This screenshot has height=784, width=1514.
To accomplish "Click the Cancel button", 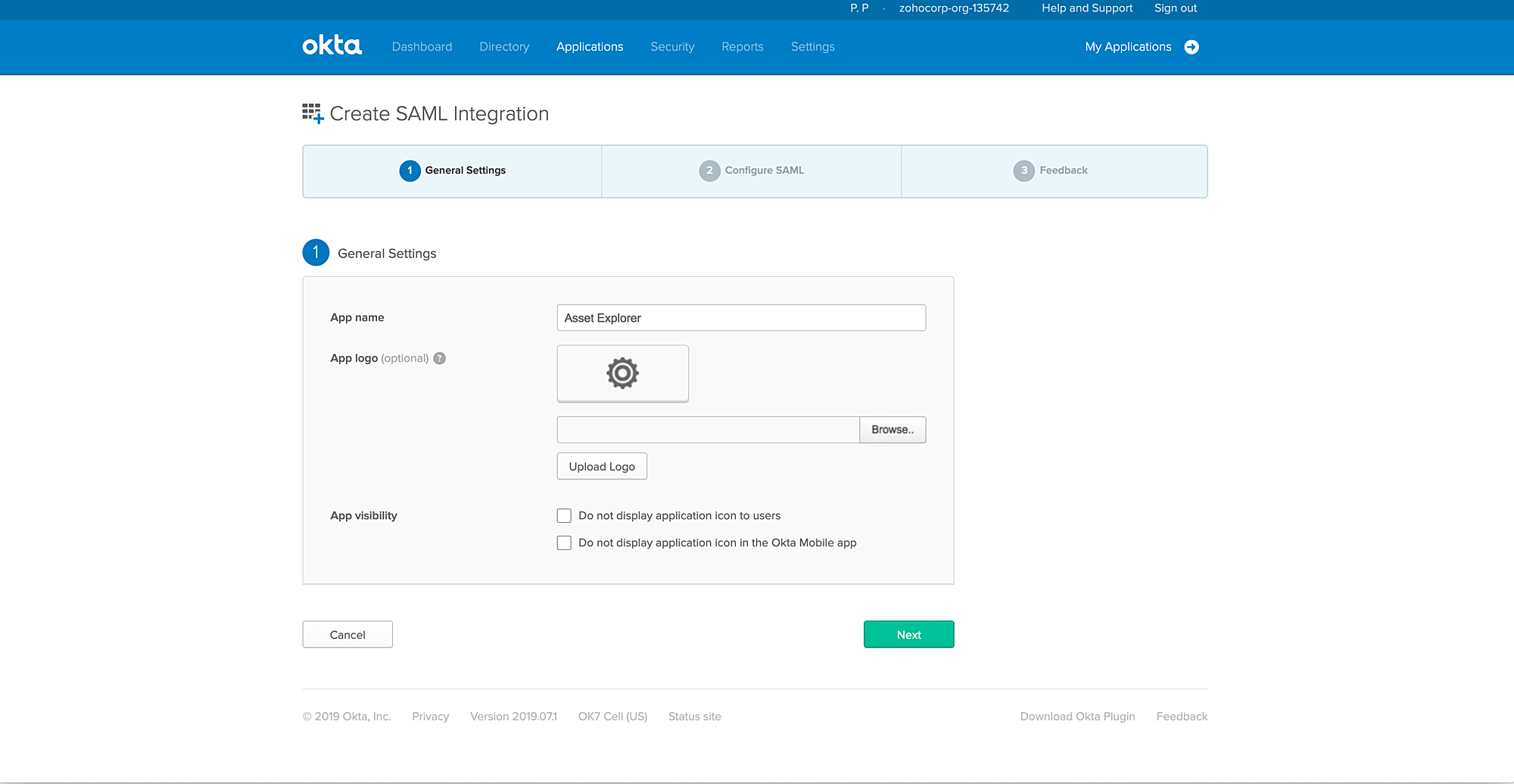I will tap(347, 634).
